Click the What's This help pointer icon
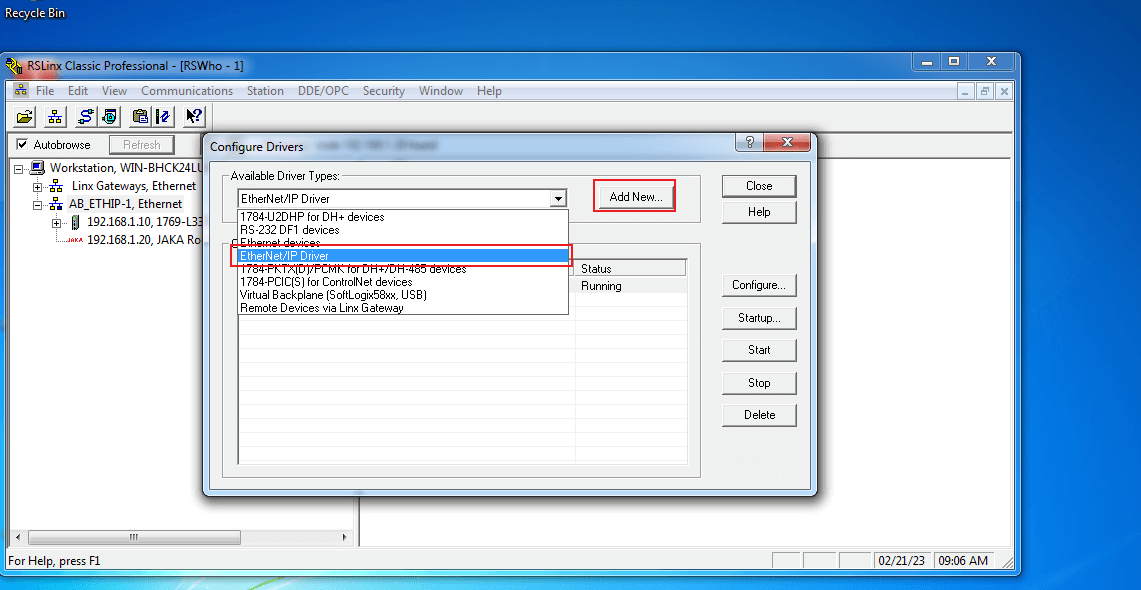 pyautogui.click(x=194, y=116)
